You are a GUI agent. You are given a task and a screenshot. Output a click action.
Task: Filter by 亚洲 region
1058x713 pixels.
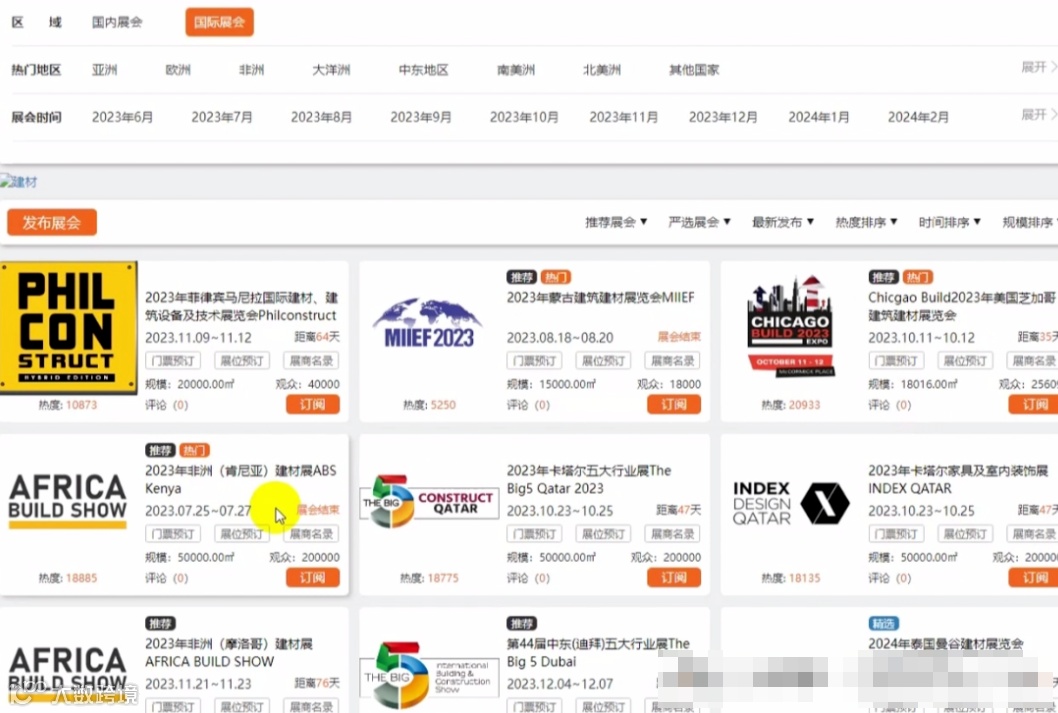click(x=105, y=69)
